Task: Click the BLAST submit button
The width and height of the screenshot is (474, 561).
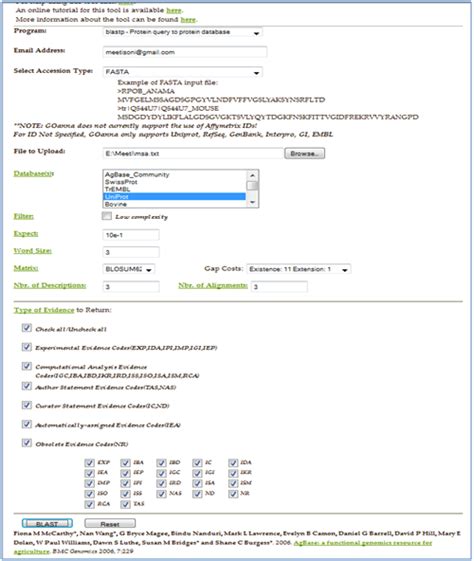Action: 47,523
